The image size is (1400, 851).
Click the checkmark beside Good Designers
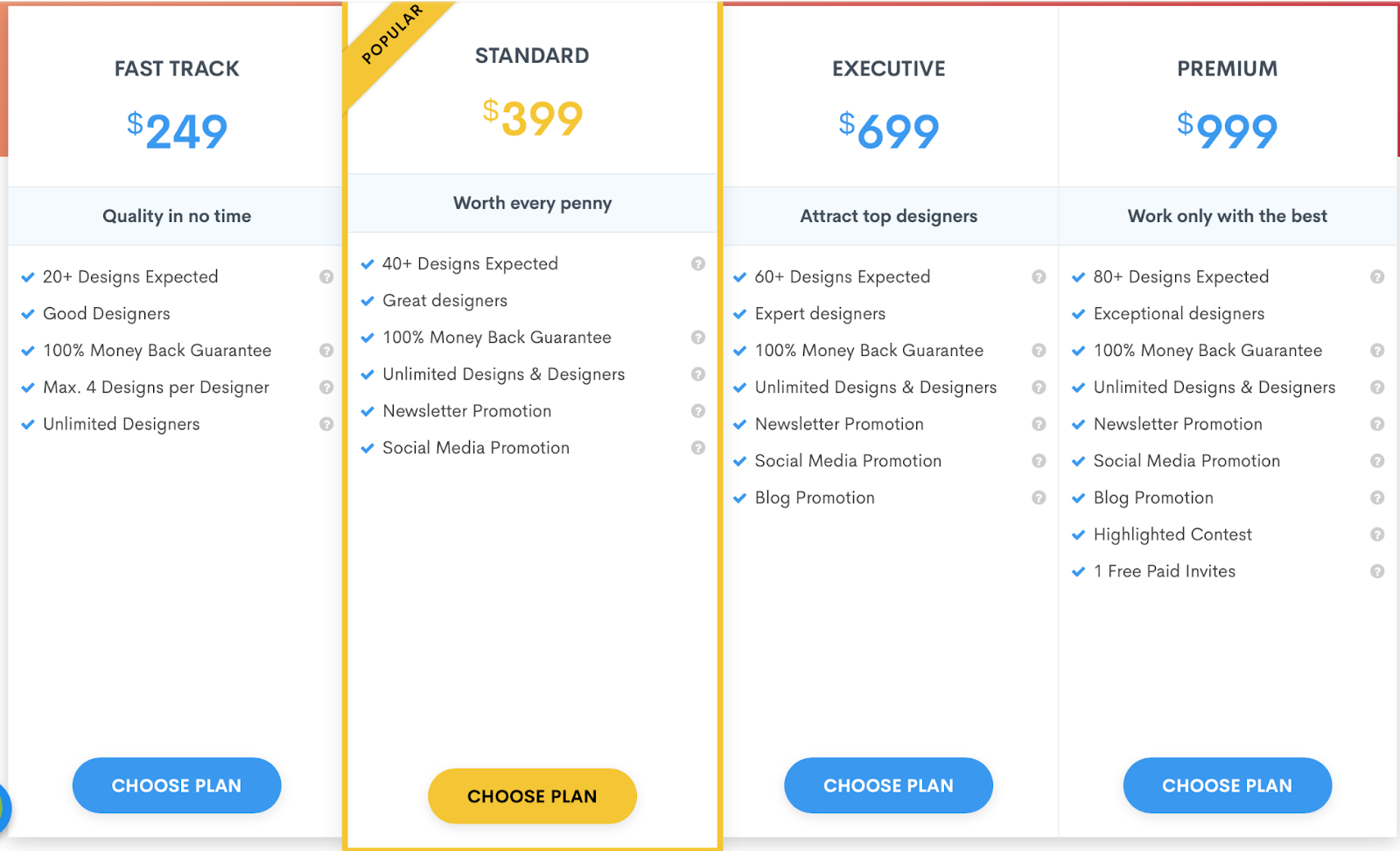(28, 313)
